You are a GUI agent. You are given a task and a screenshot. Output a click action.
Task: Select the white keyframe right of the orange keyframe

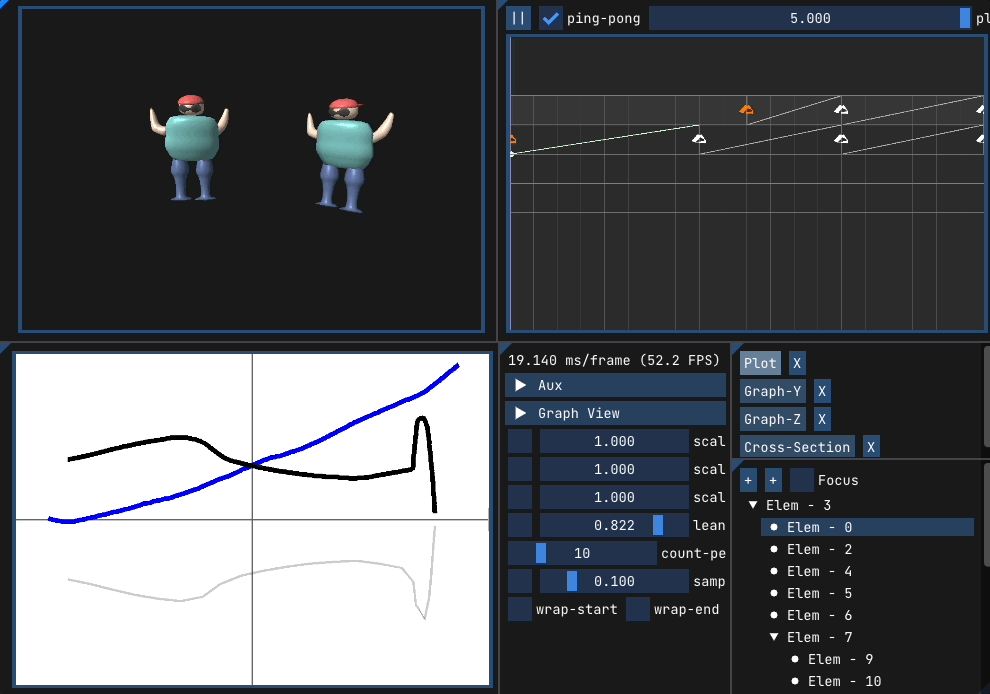pos(841,110)
